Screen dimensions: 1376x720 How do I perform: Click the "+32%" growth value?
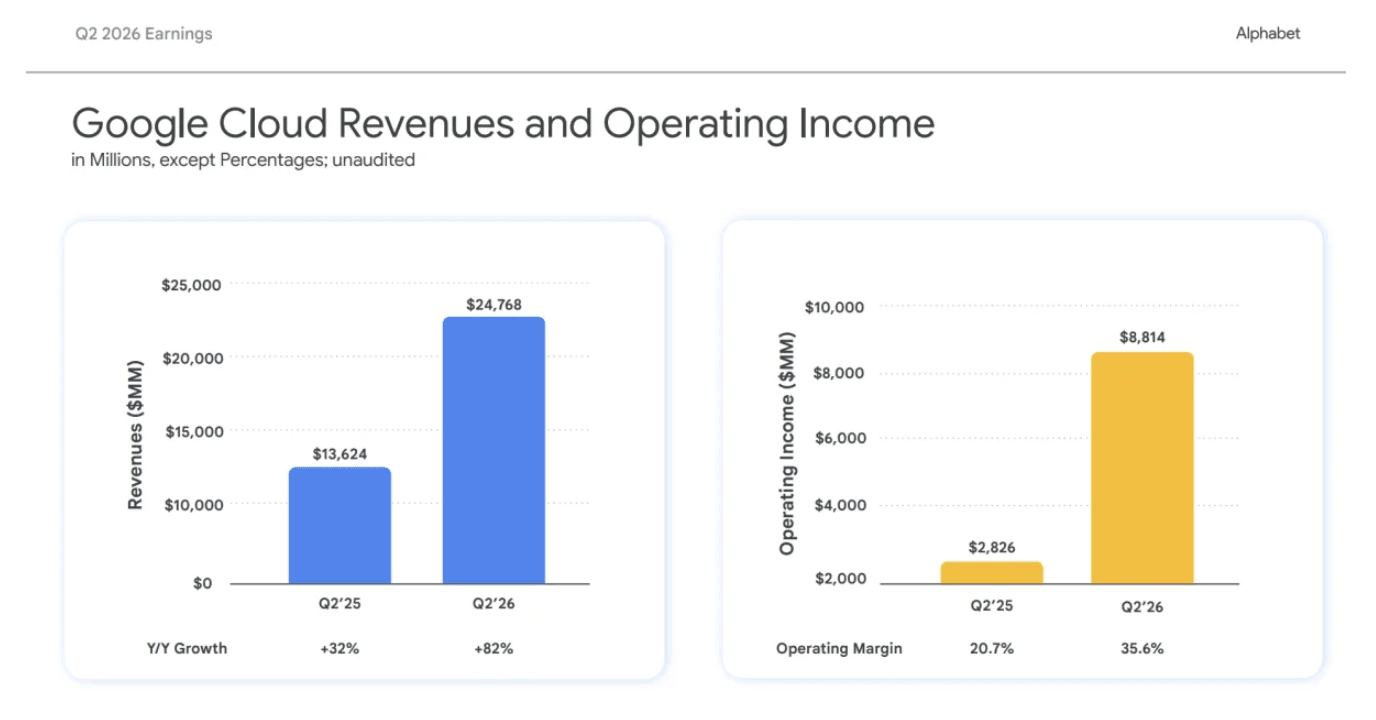coord(340,648)
